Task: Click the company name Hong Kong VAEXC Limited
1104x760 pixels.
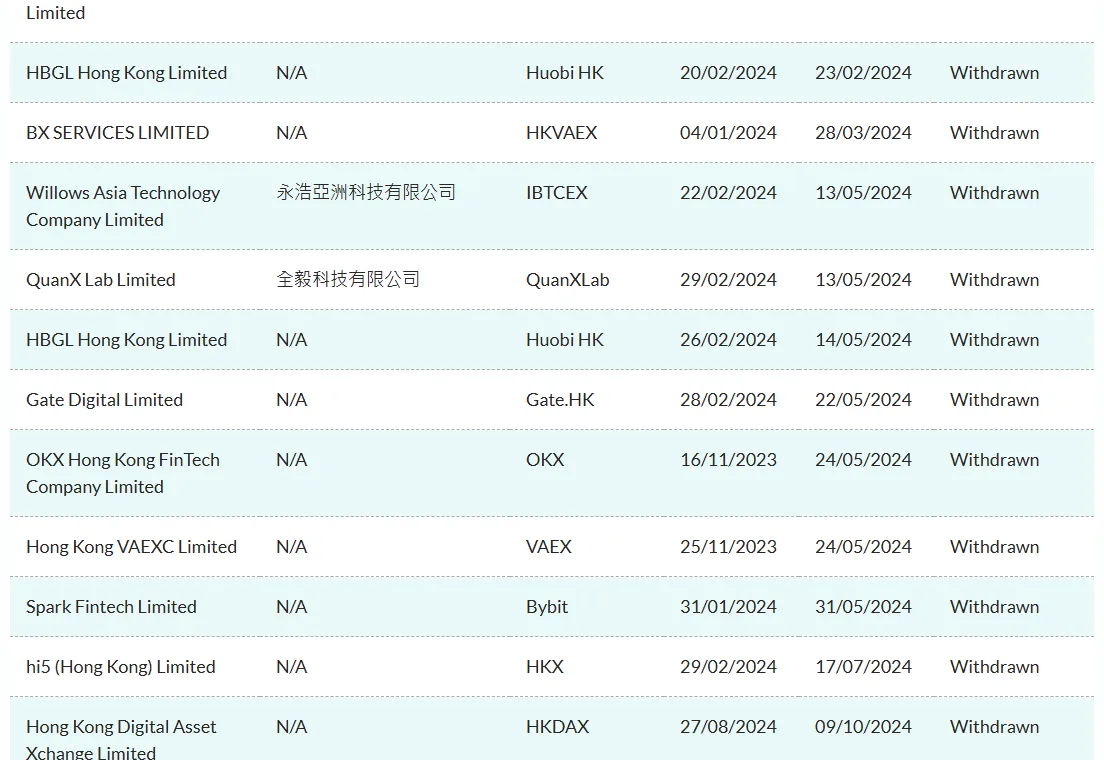Action: (x=131, y=547)
